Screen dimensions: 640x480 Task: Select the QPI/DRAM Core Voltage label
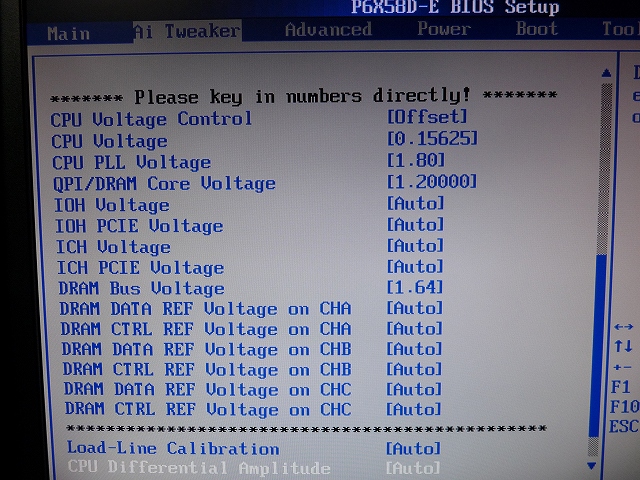pyautogui.click(x=164, y=184)
